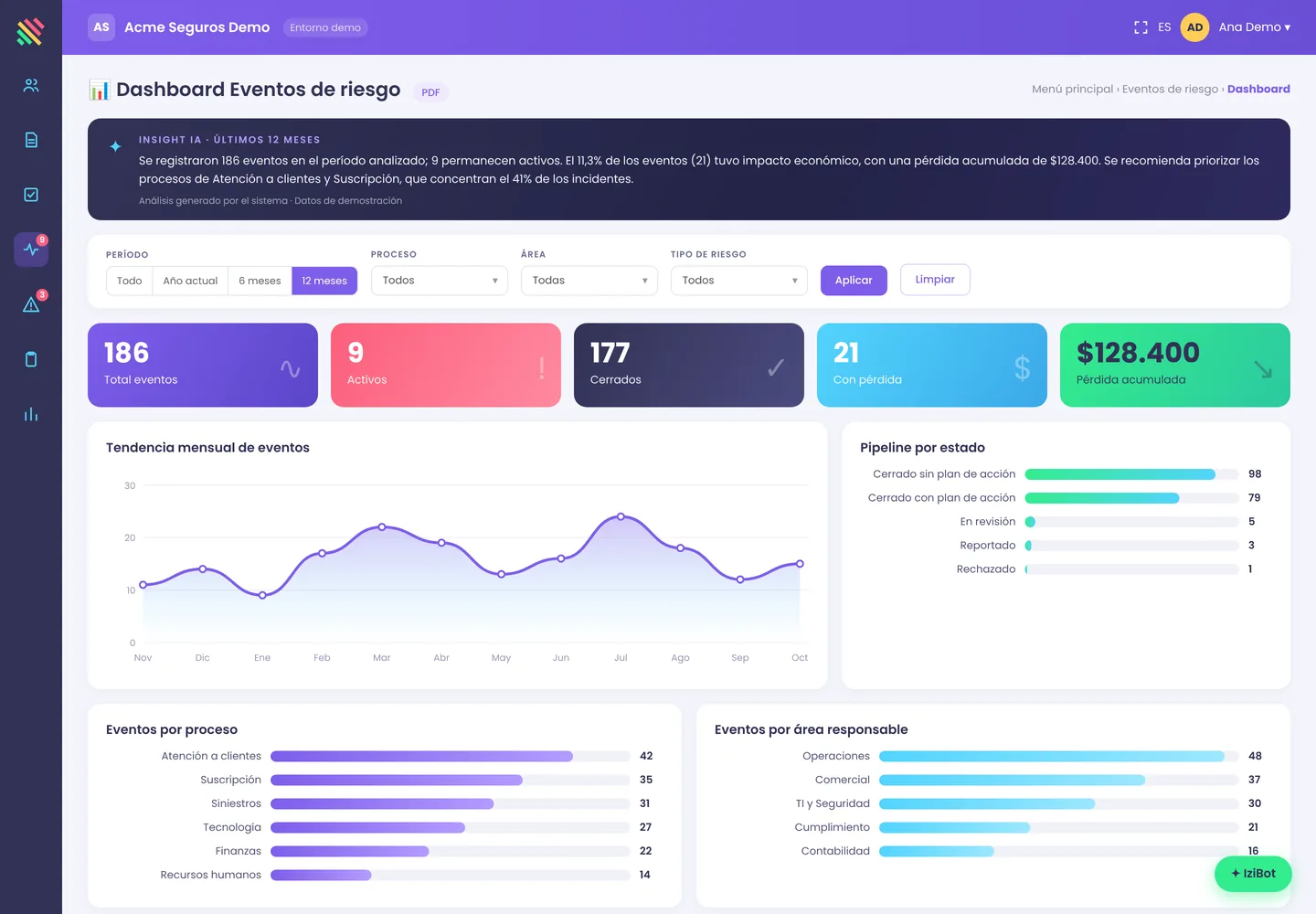Open the clipboard sidebar icon

(31, 359)
